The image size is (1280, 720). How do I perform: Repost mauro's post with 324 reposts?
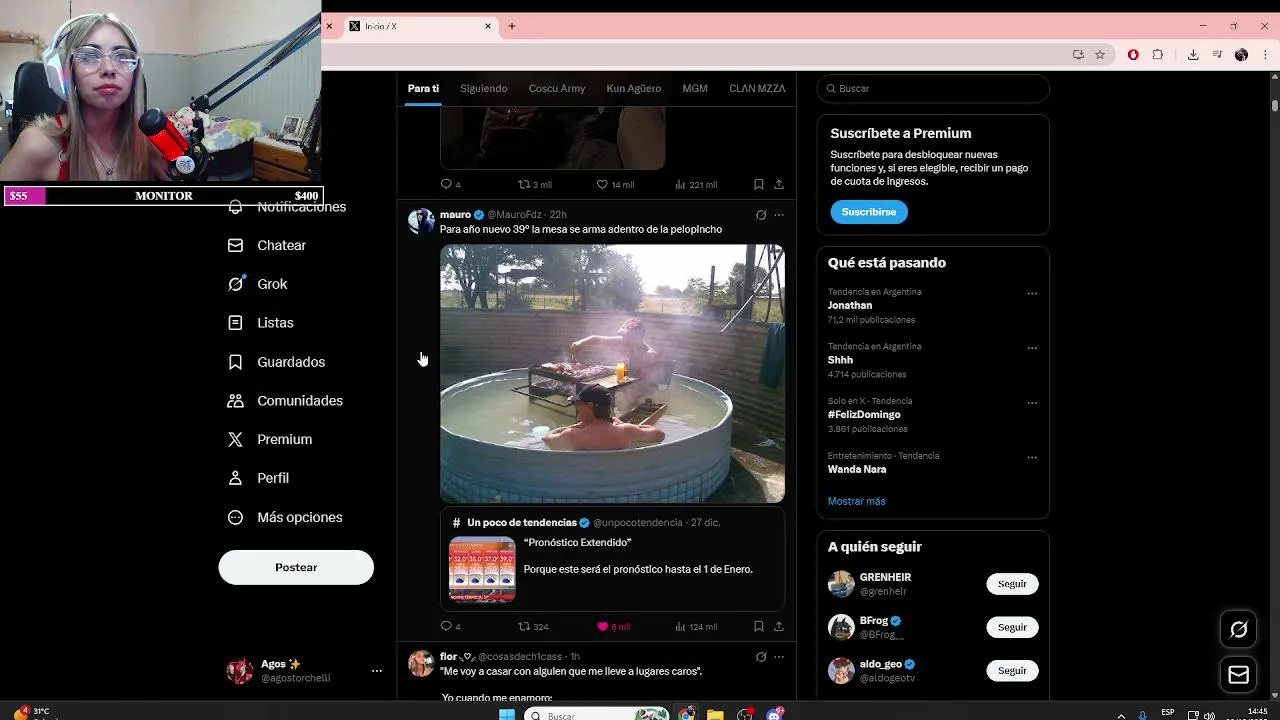(x=533, y=627)
